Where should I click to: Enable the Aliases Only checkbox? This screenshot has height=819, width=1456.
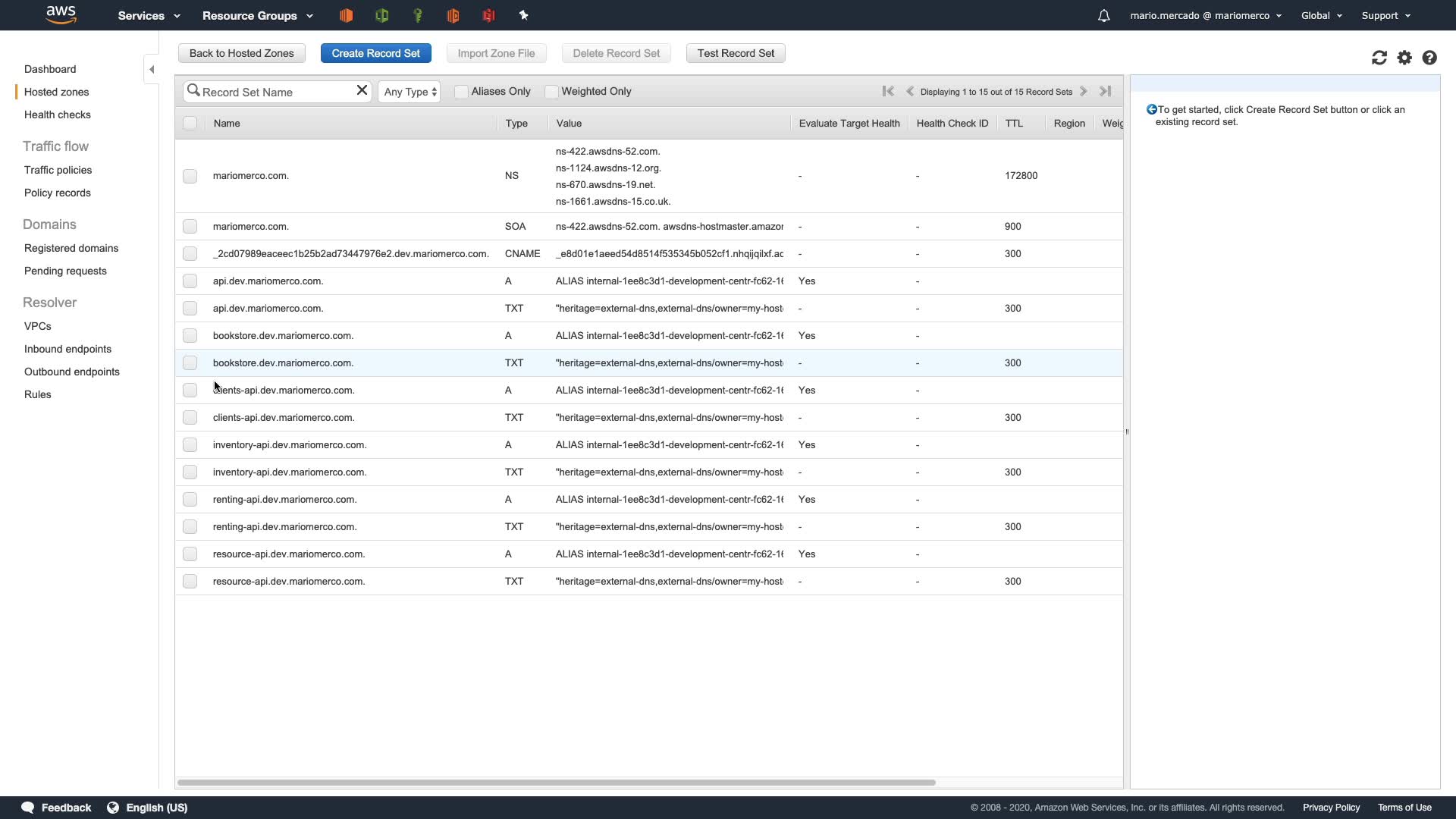[461, 92]
